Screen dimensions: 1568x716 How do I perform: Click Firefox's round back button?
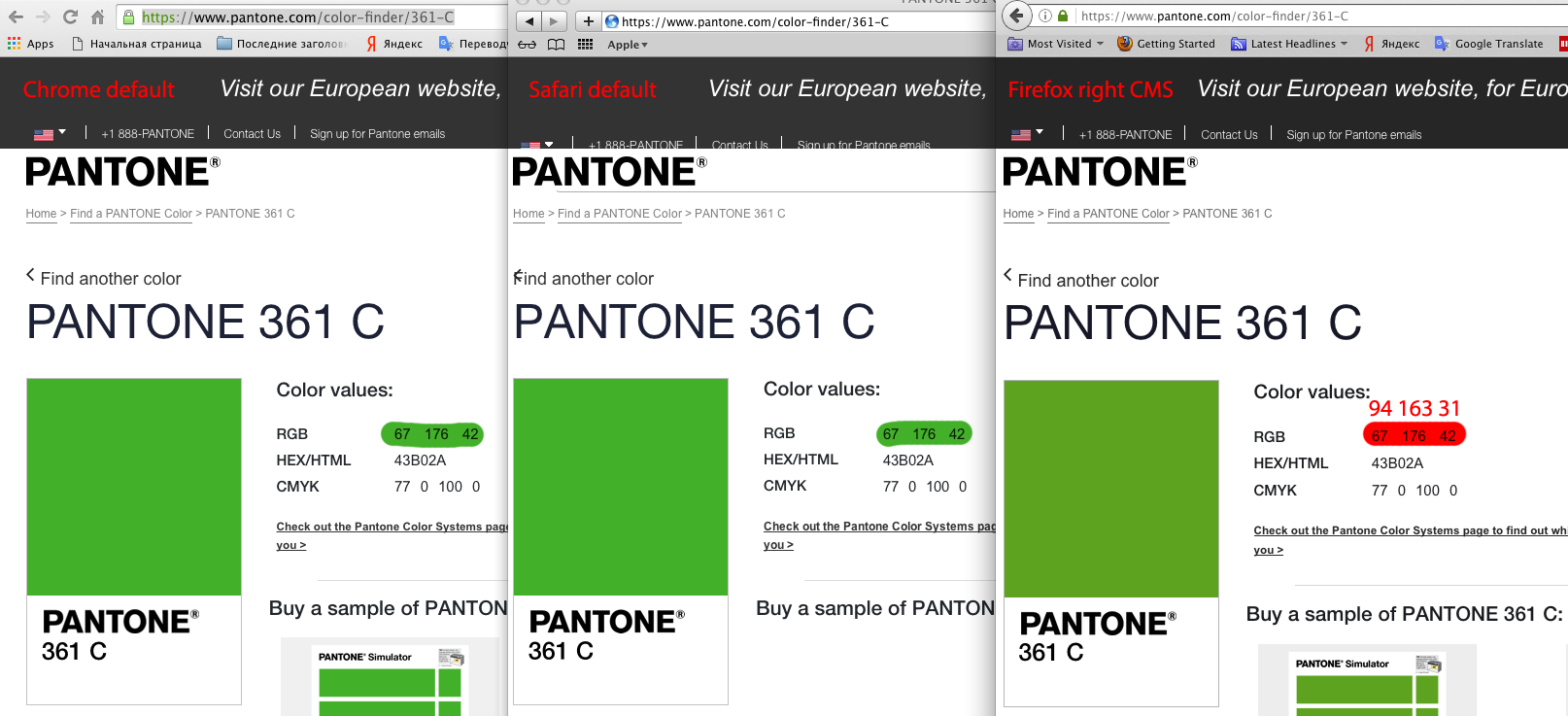(x=1016, y=16)
